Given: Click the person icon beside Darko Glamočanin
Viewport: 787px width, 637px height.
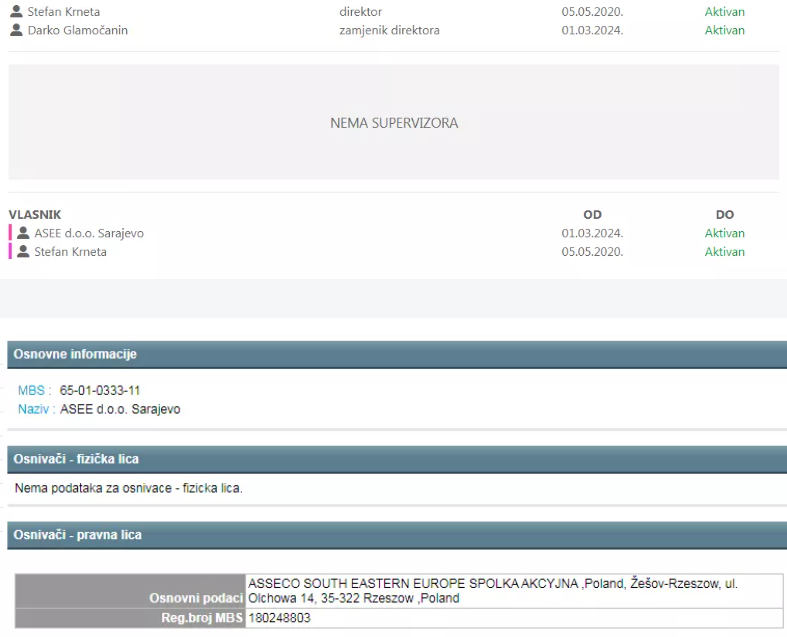Looking at the screenshot, I should click(16, 30).
